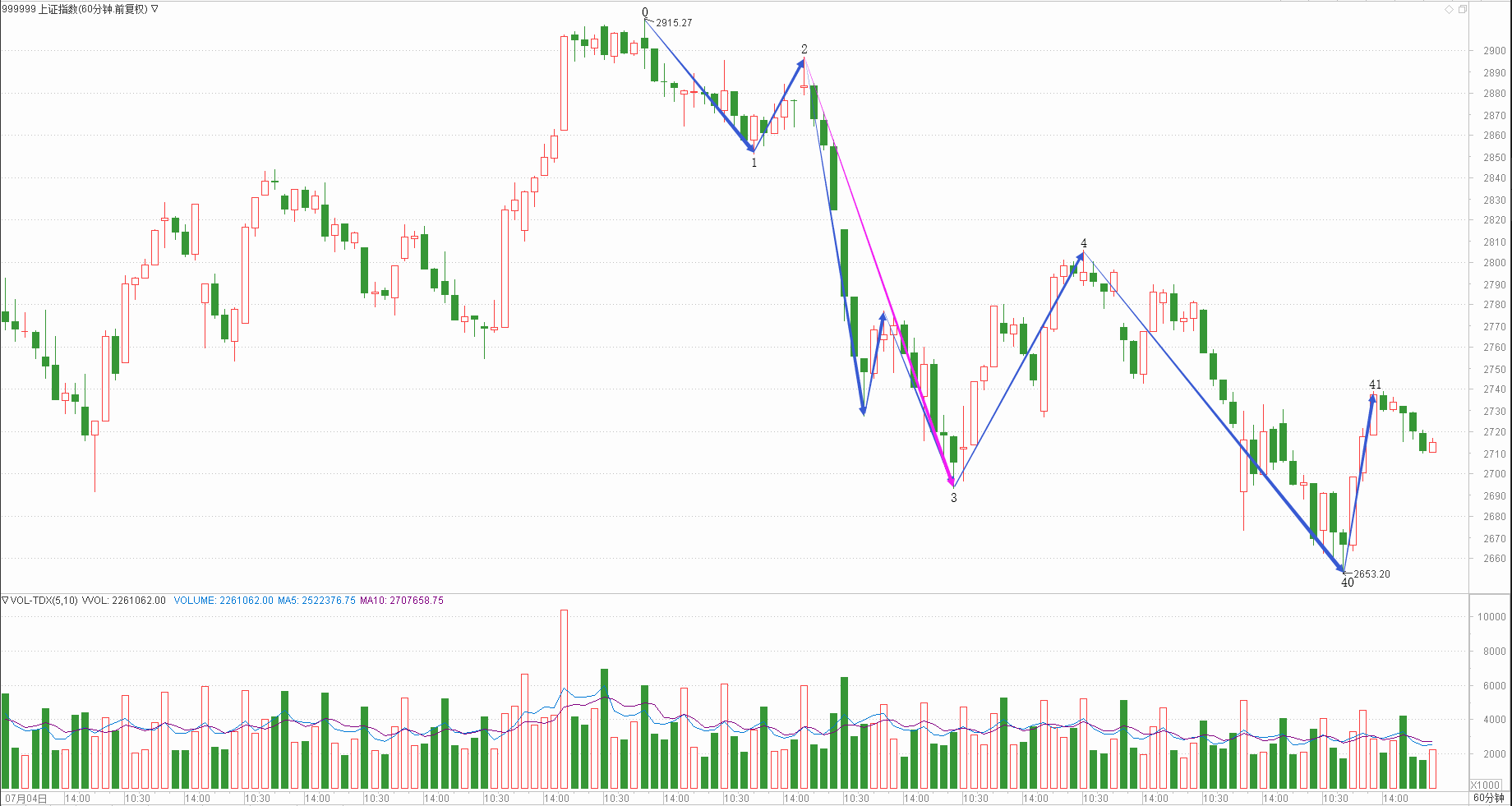The image size is (1512, 806).
Task: Expand the VOL-TDX indicator triangle menu
Action: [5, 601]
